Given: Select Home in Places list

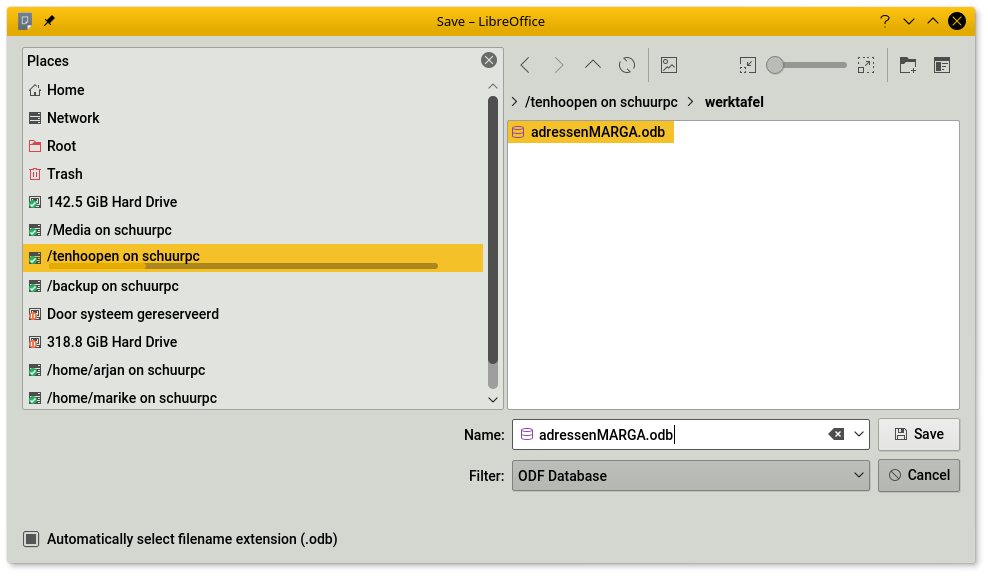Looking at the screenshot, I should (65, 90).
